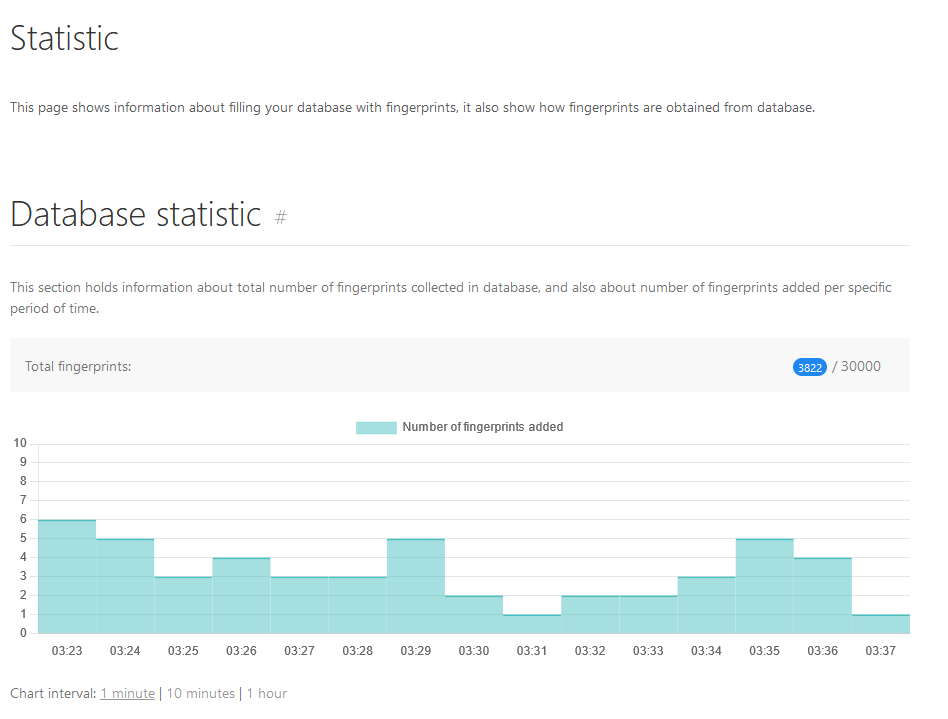Click the bar for 03:36

pos(822,596)
